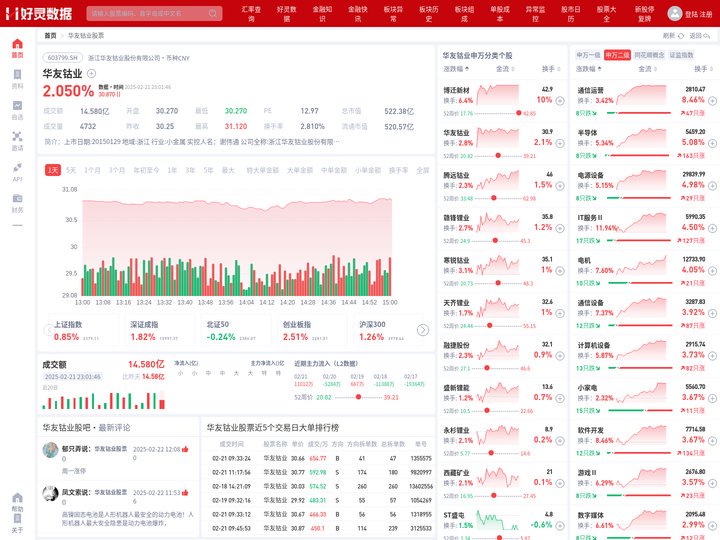The height and width of the screenshot is (540, 720).
Task: Sort sector list by 涨跌幅
Action: 589,69
